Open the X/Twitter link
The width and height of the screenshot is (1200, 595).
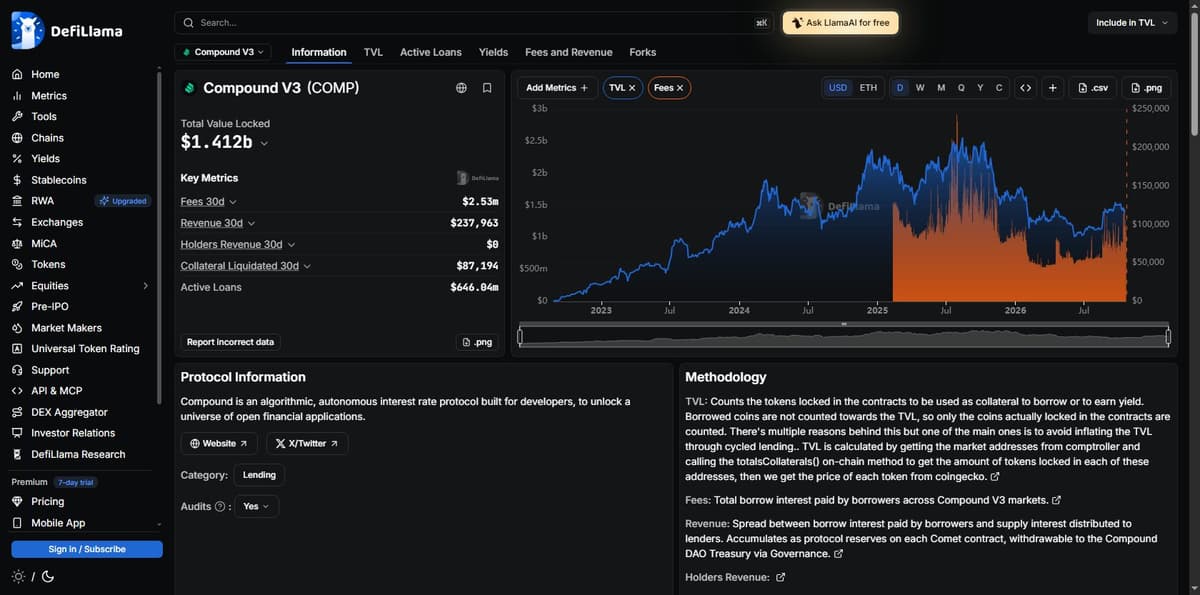pos(307,443)
